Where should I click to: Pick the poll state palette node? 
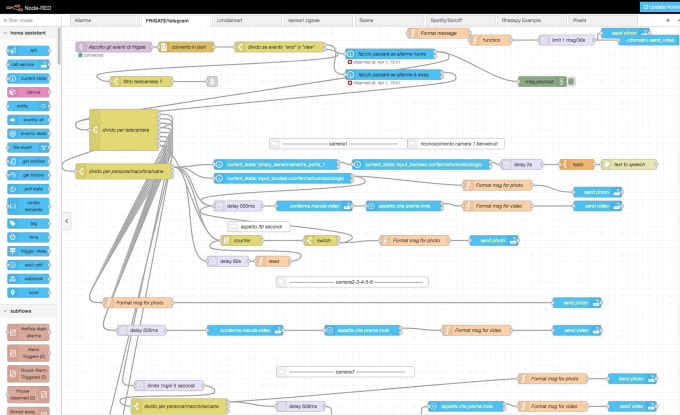(x=28, y=189)
